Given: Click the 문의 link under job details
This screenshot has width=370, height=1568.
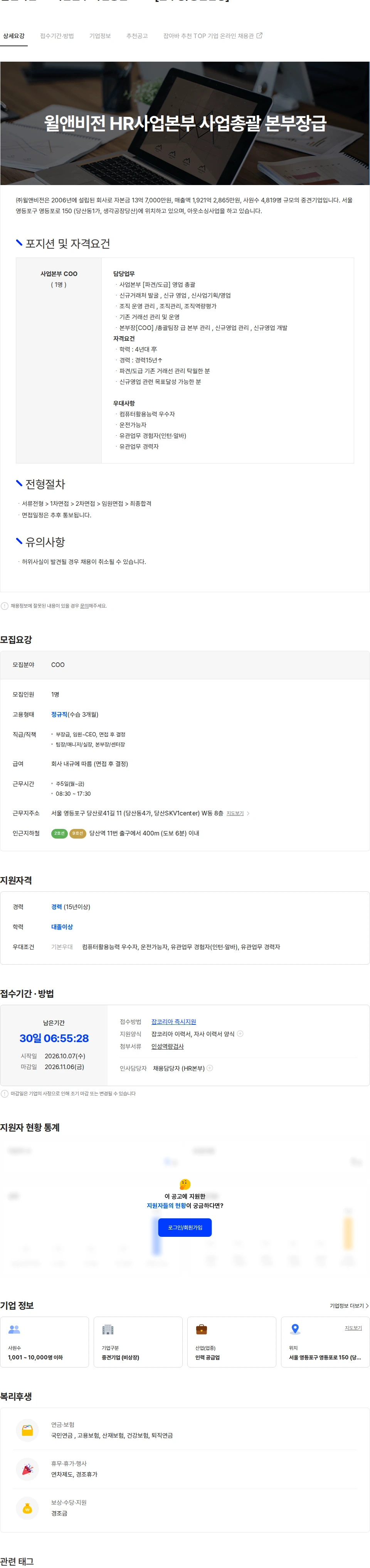Looking at the screenshot, I should click(84, 606).
